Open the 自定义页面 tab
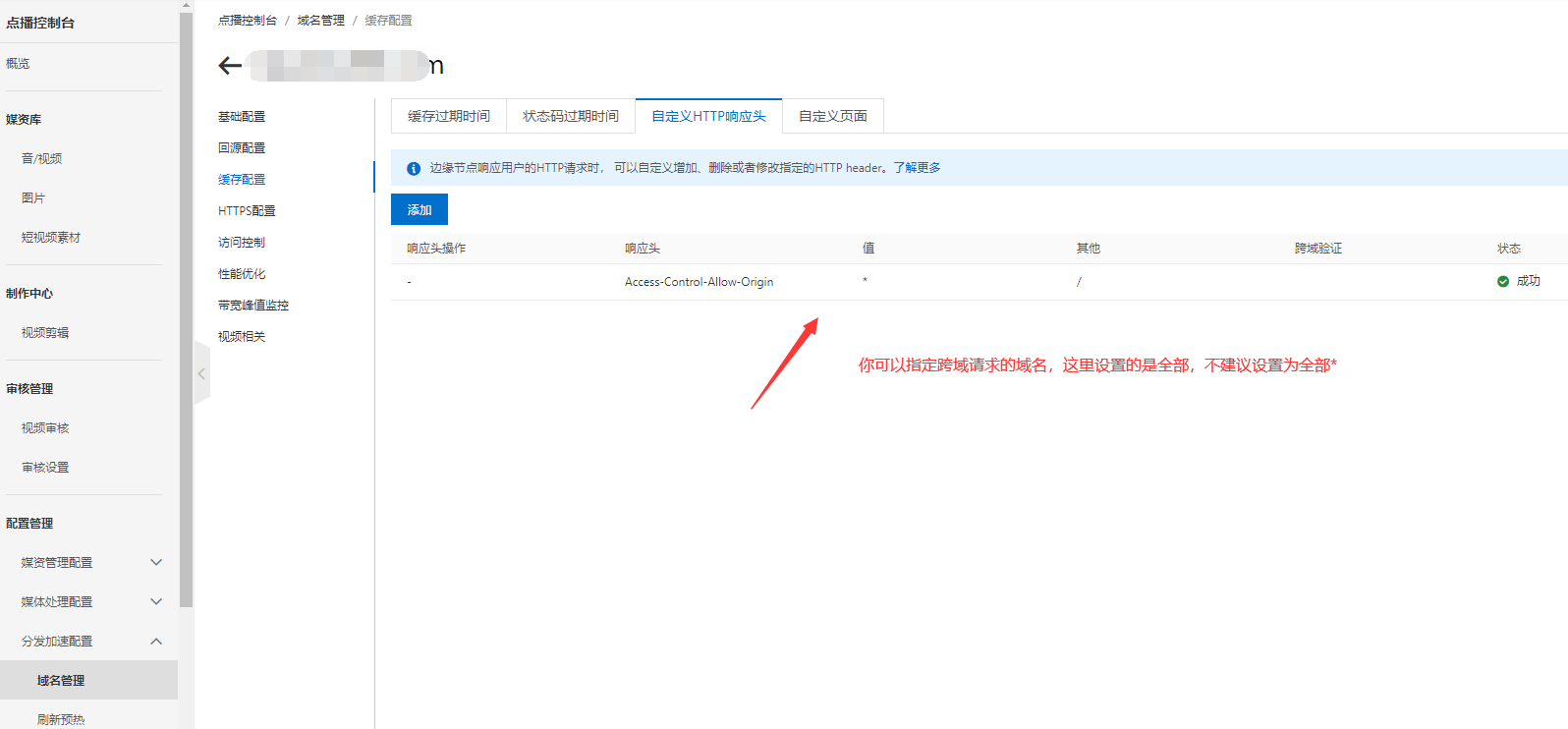 tap(833, 116)
